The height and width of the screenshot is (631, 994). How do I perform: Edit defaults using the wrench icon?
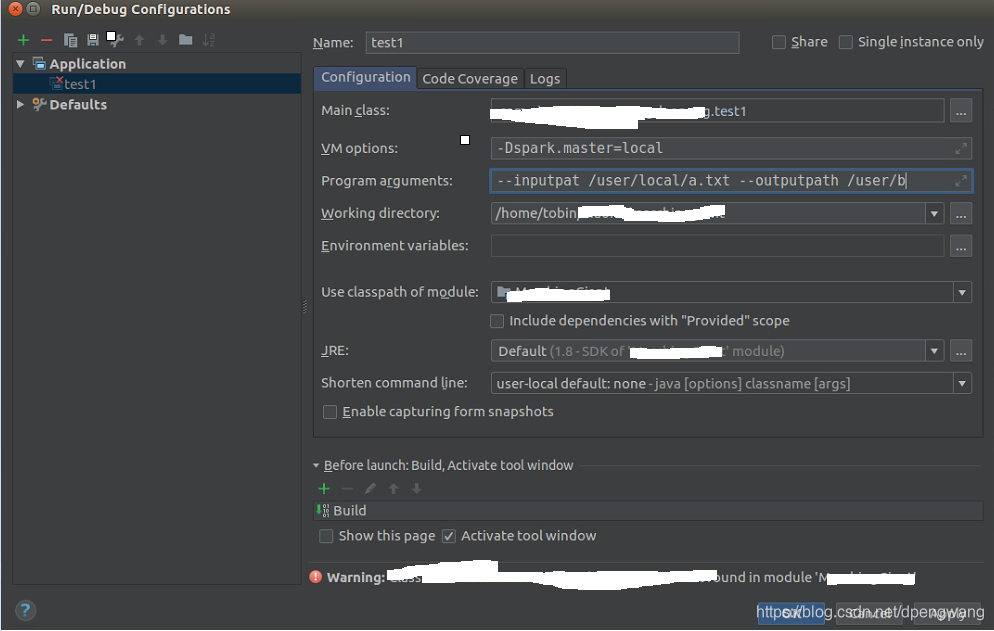pyautogui.click(x=115, y=40)
